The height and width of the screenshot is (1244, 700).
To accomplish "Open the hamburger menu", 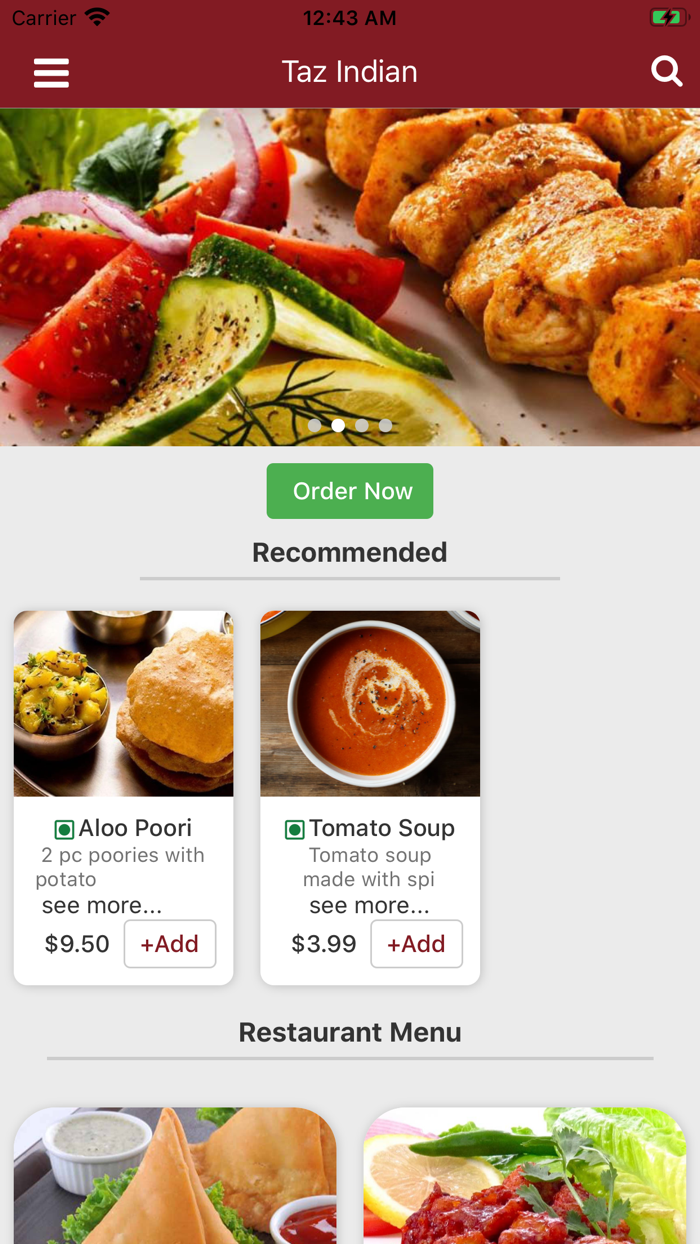I will pyautogui.click(x=51, y=73).
